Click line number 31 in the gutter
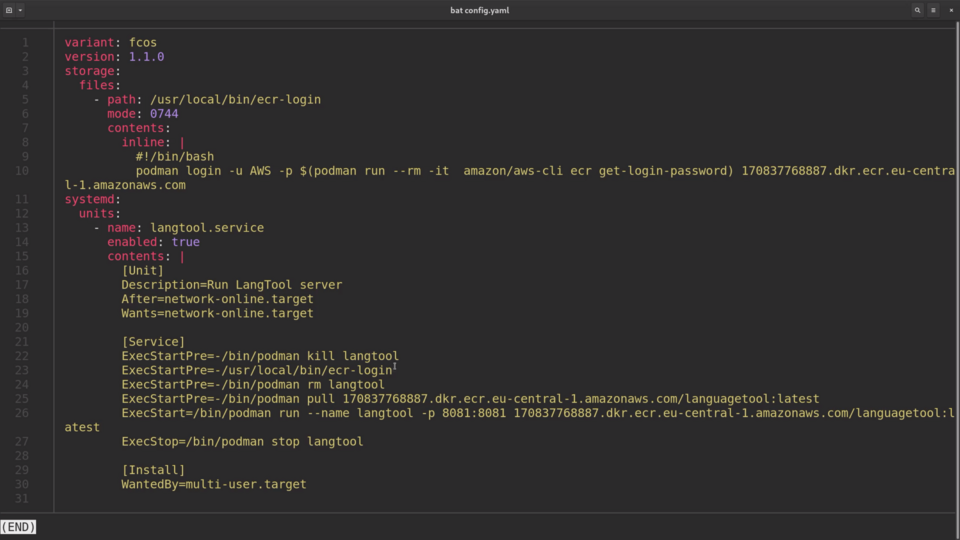This screenshot has width=960, height=540. pyautogui.click(x=22, y=498)
